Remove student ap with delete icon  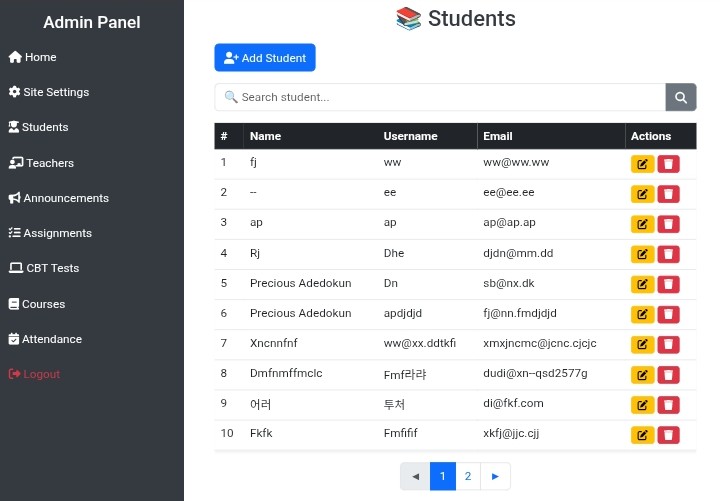pos(668,224)
